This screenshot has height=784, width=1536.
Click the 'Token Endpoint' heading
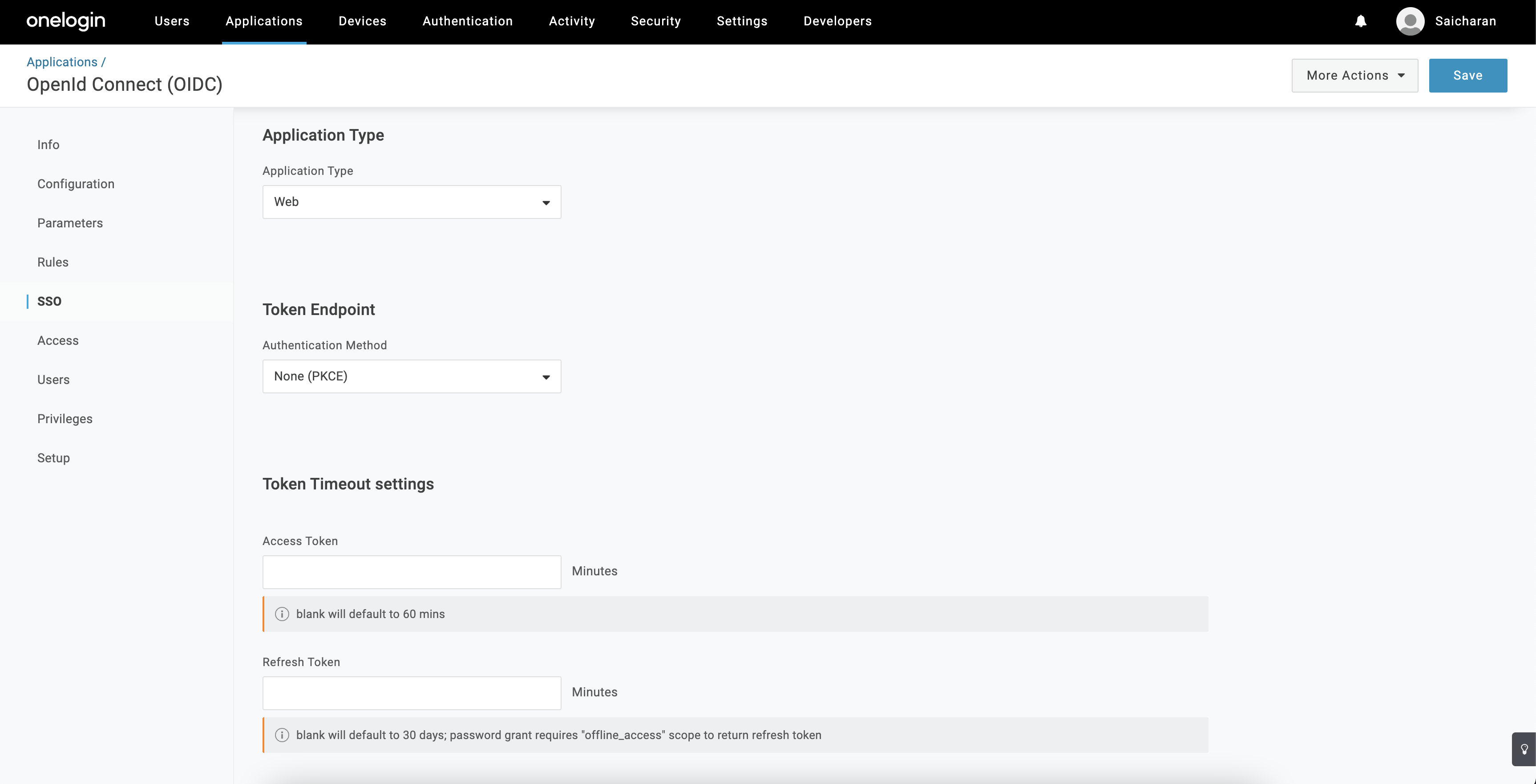(319, 310)
